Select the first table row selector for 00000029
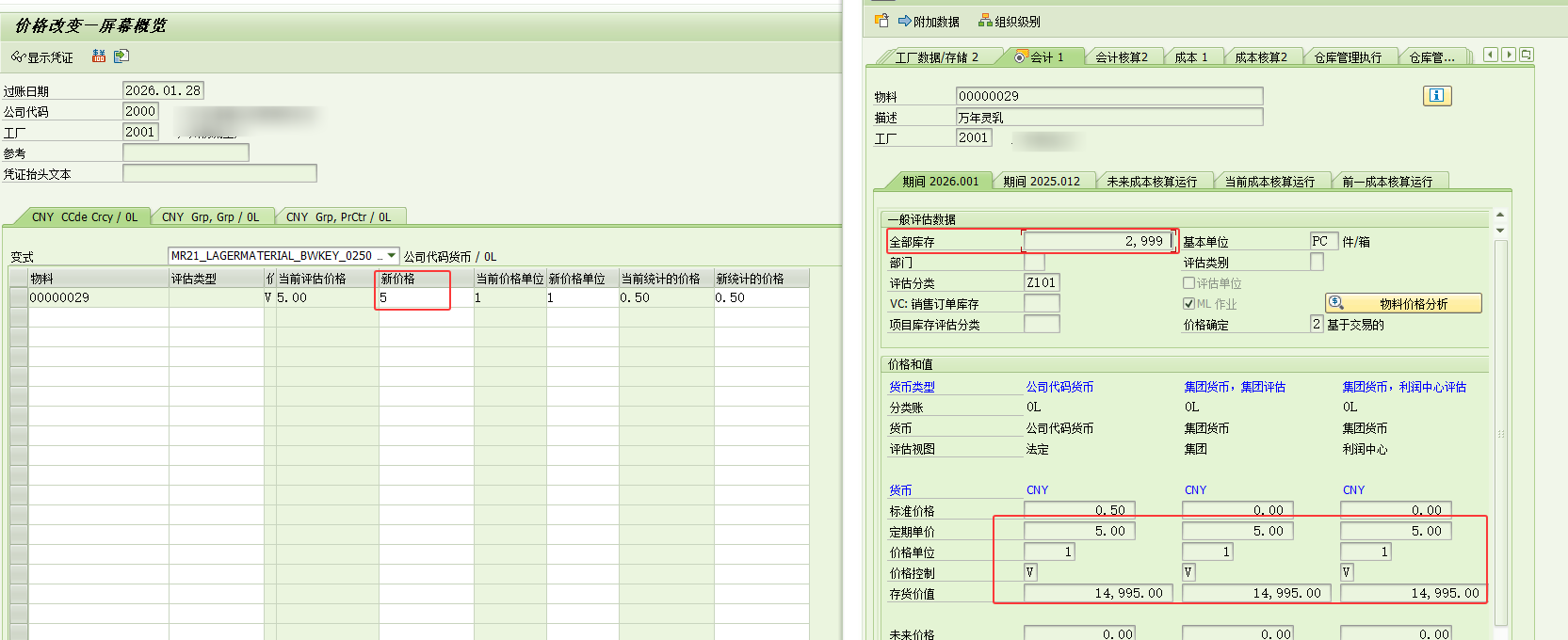Screen dimensions: 1568x640 [x=18, y=297]
